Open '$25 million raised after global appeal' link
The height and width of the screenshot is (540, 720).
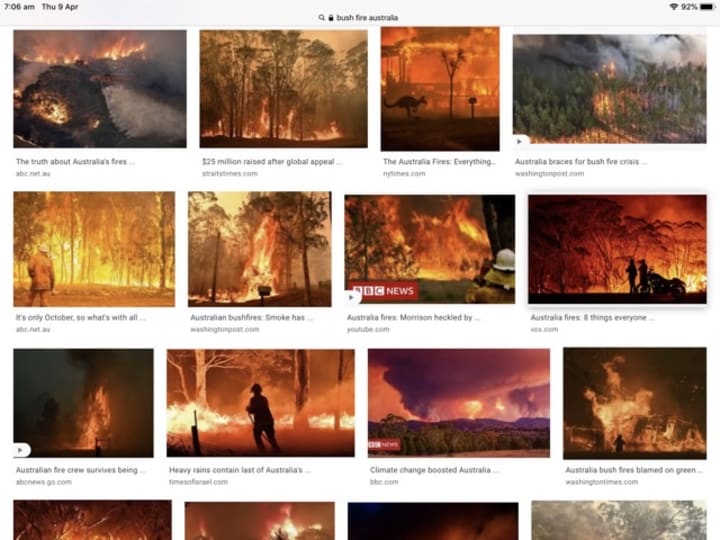(x=271, y=162)
